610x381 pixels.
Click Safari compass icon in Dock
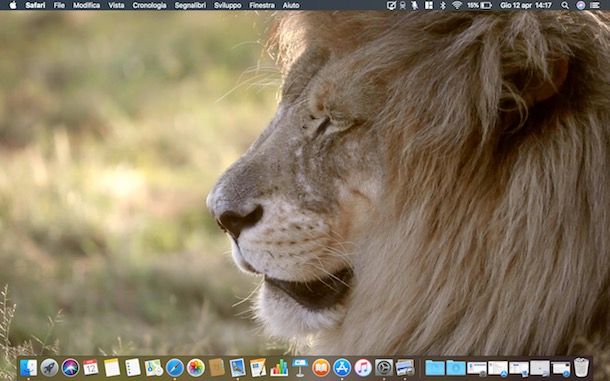[175, 368]
